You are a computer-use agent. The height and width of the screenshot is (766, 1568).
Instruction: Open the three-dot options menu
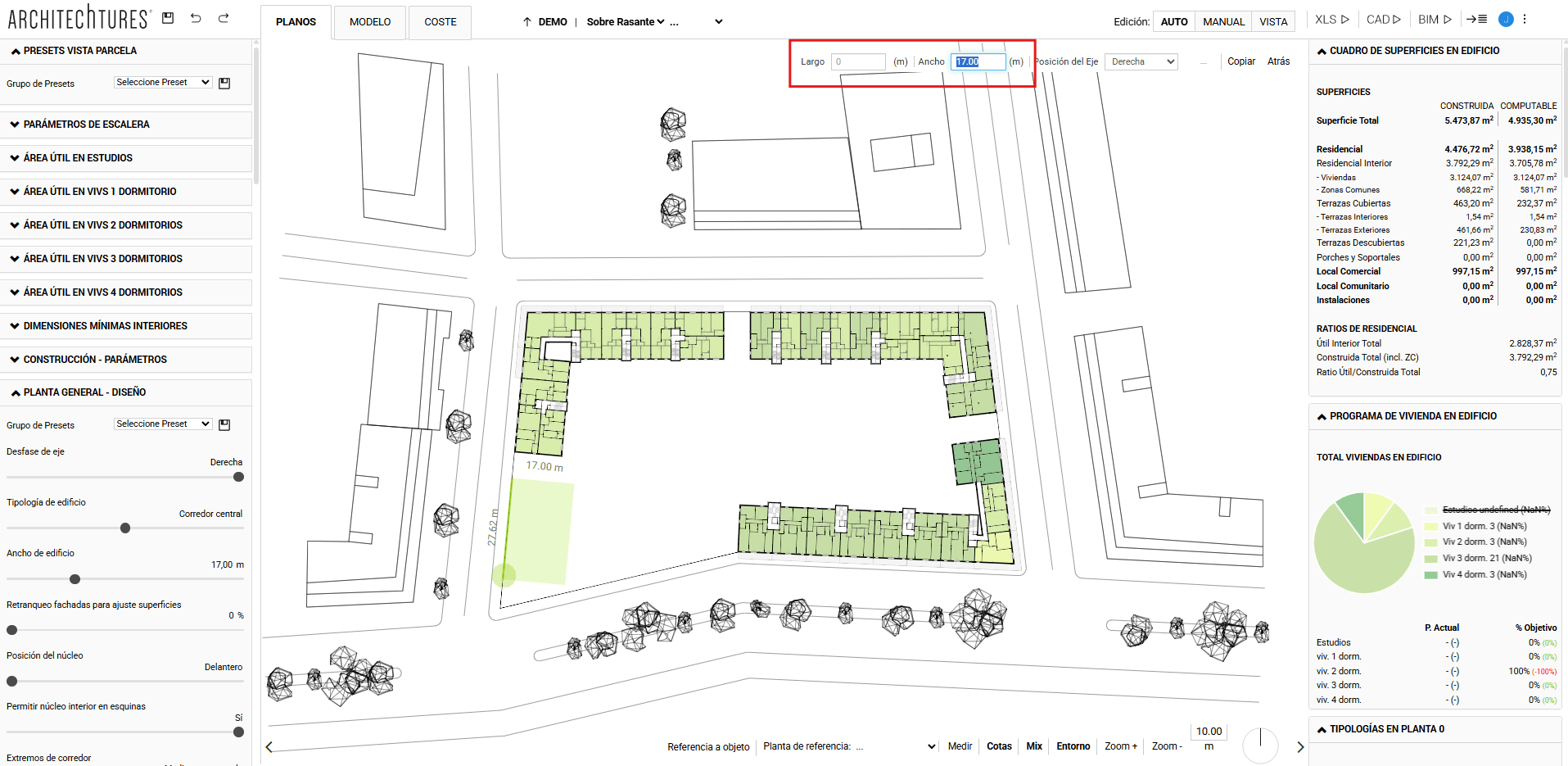[x=1525, y=20]
